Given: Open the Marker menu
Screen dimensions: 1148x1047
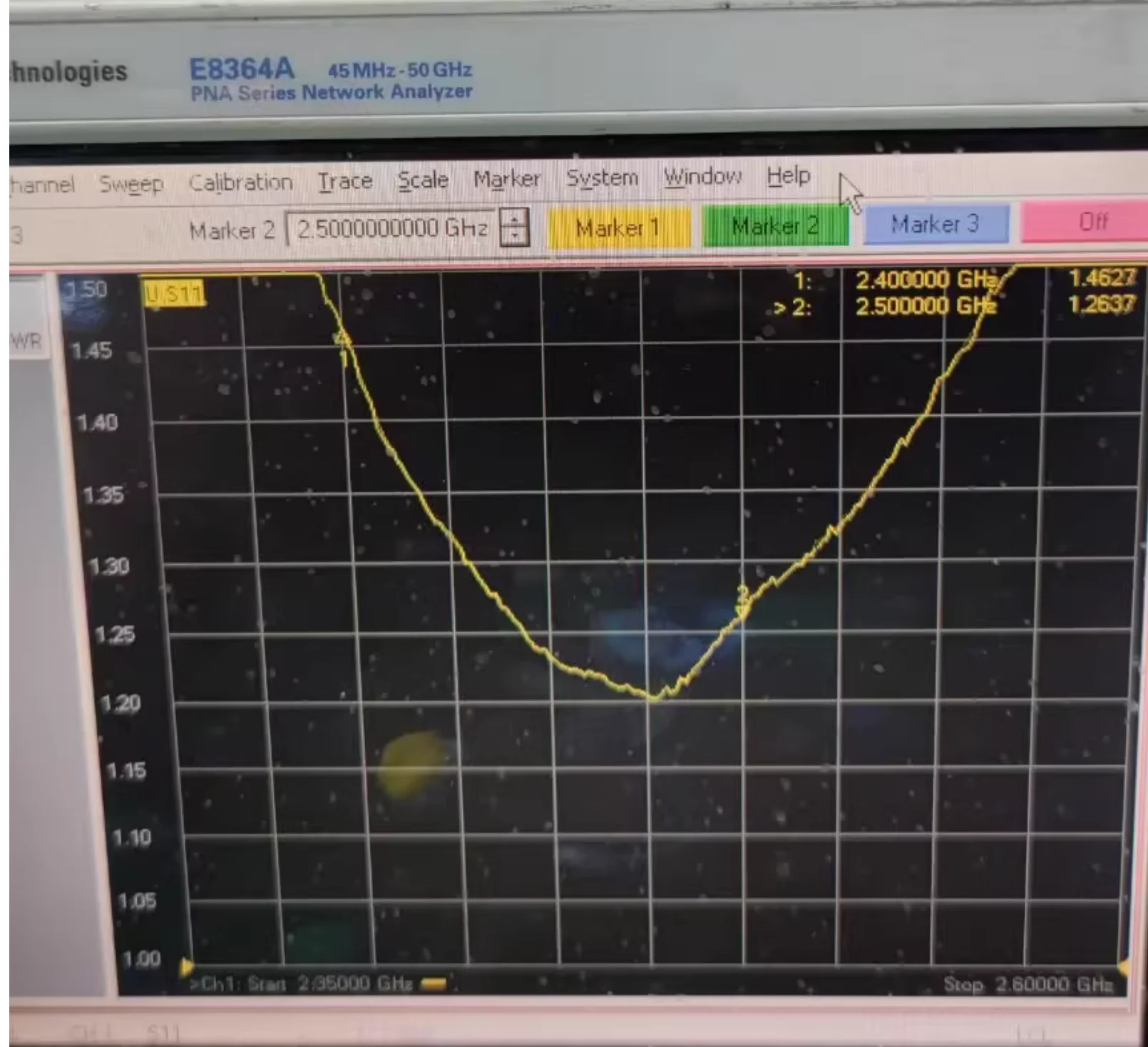Looking at the screenshot, I should pyautogui.click(x=507, y=178).
